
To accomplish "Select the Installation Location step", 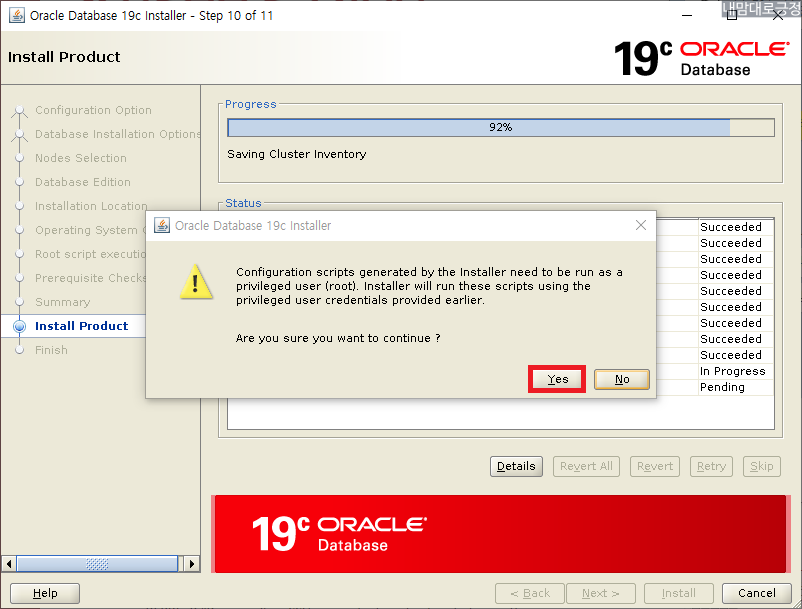I will coord(91,206).
